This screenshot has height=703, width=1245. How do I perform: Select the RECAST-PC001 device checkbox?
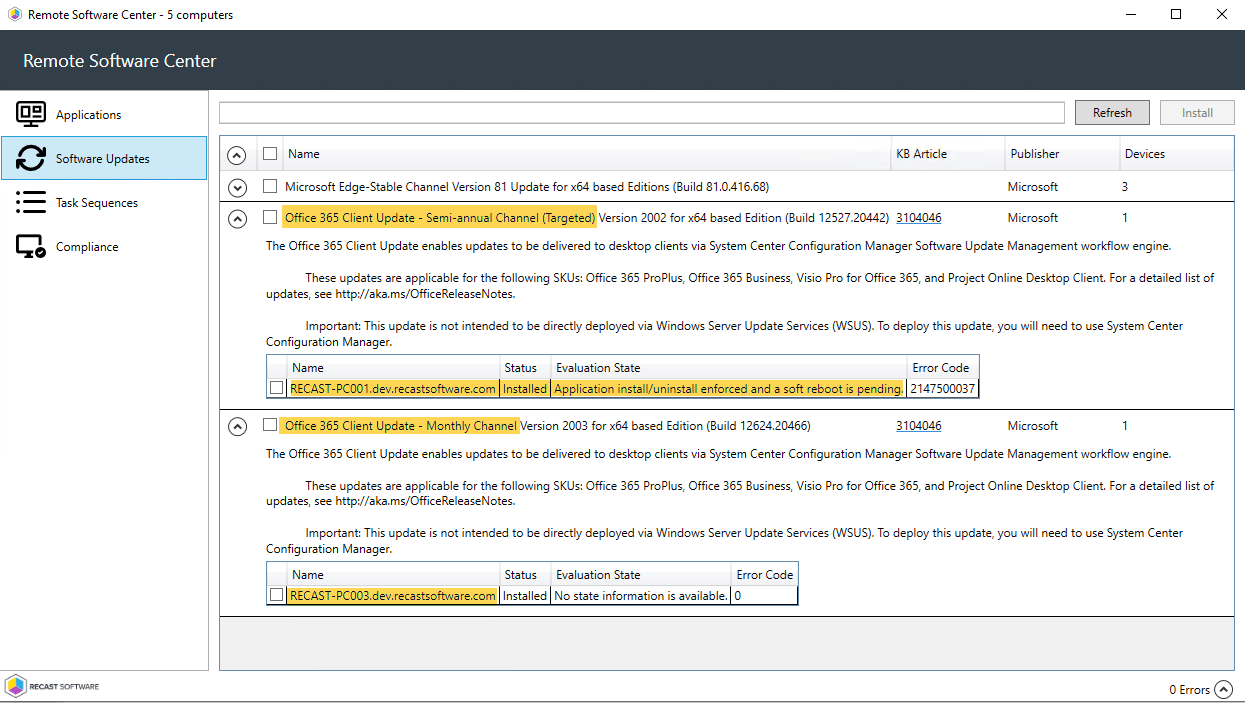(277, 388)
